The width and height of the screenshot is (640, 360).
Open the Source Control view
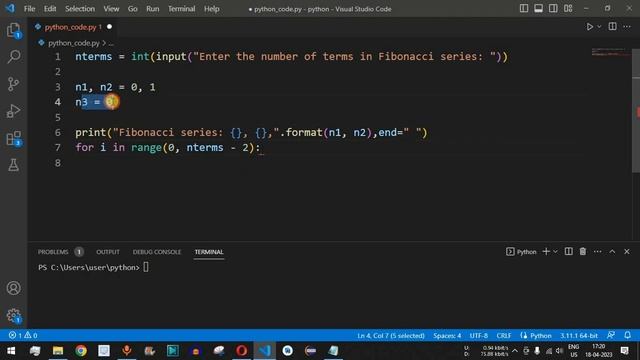point(13,84)
